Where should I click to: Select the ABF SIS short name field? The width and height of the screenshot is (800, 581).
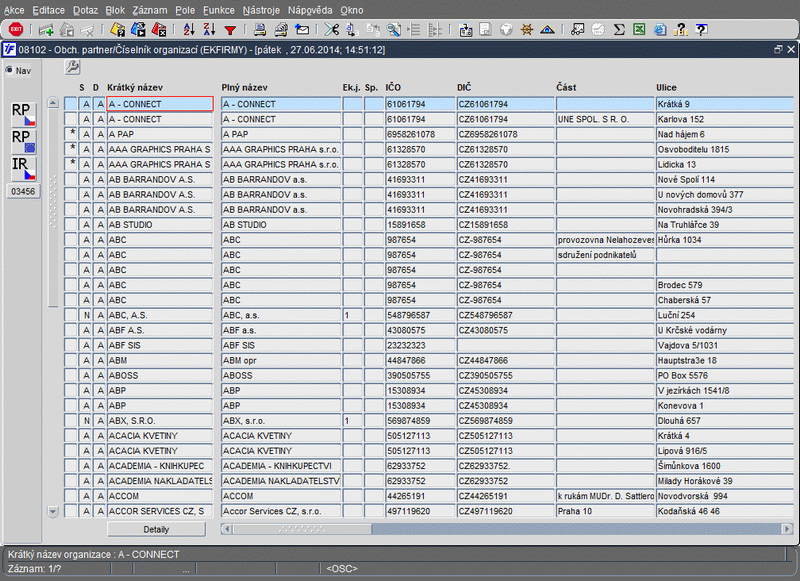coord(160,345)
